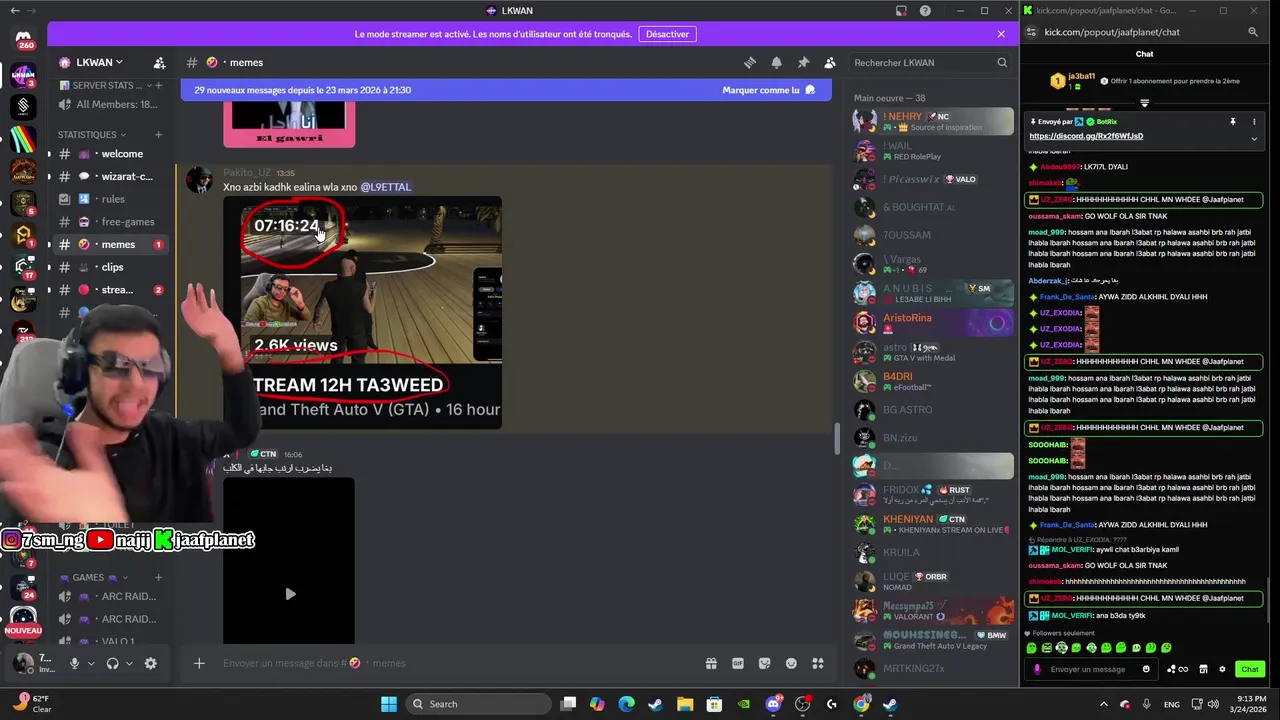Open Discord help question mark icon
The width and height of the screenshot is (1280, 720).
925,11
